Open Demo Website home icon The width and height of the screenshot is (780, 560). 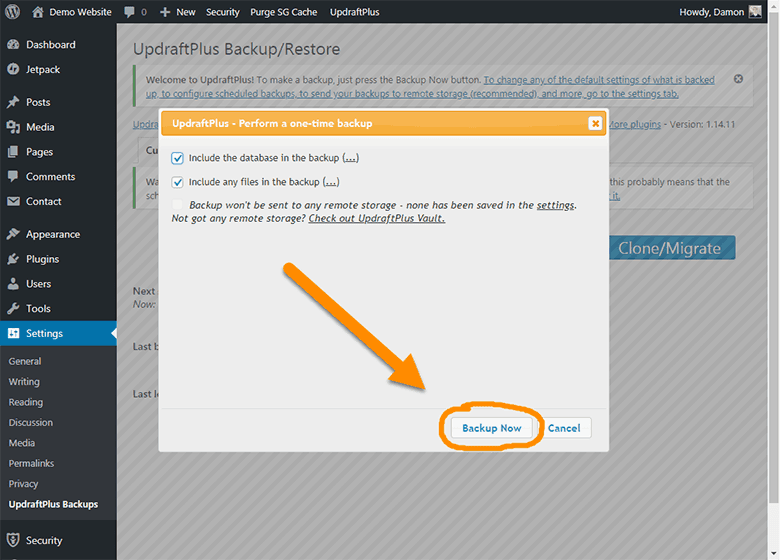point(38,12)
